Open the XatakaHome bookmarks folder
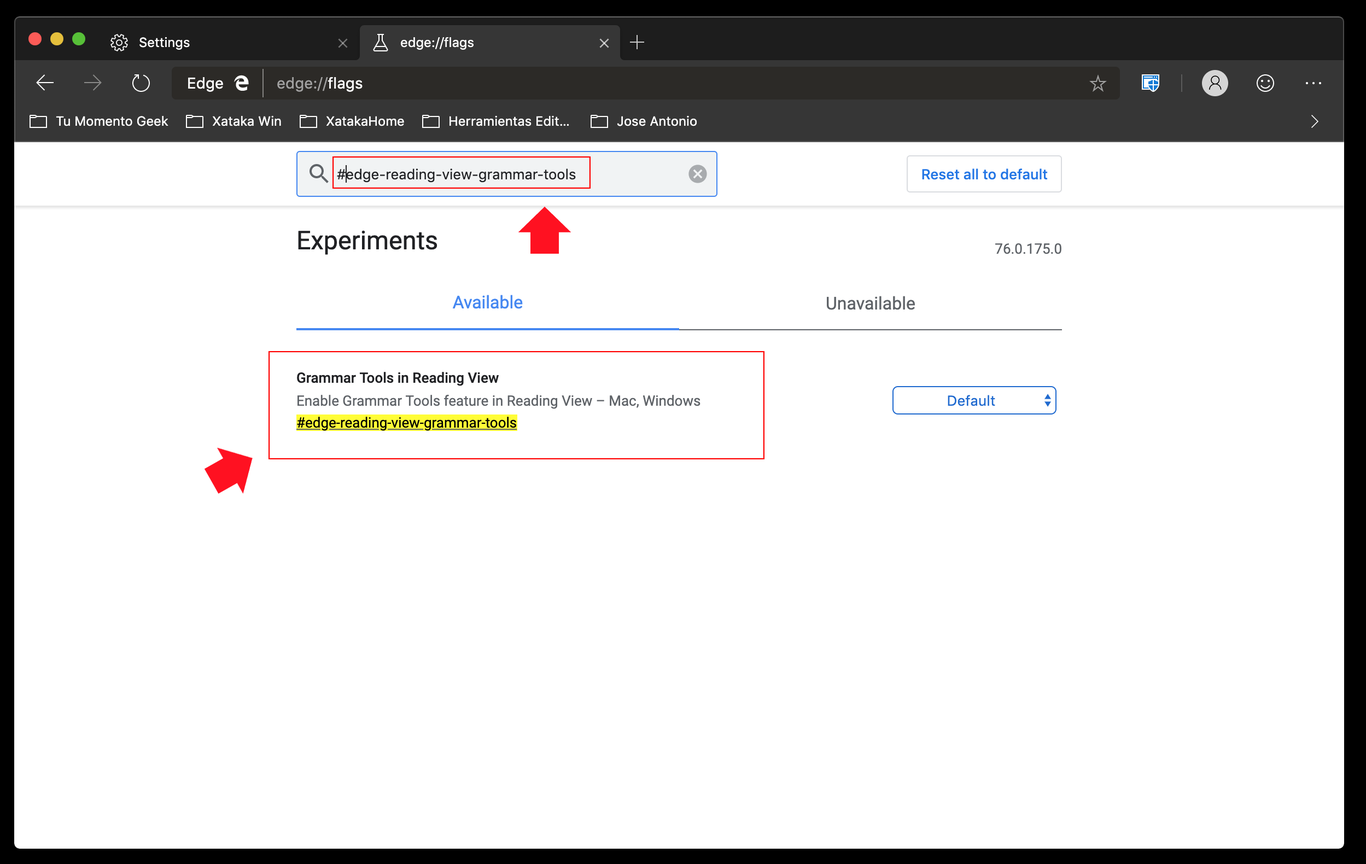 (352, 121)
